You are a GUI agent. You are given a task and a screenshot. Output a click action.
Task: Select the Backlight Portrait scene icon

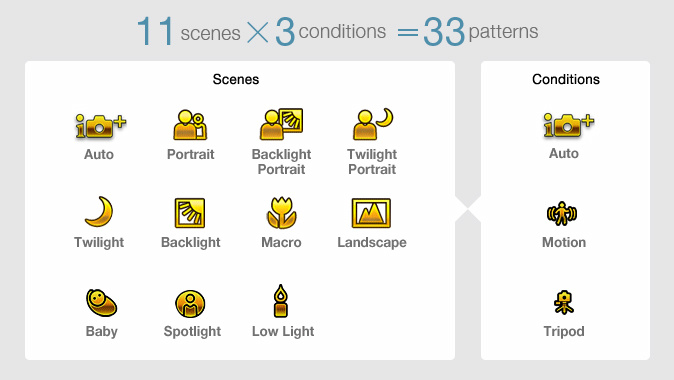tap(281, 124)
